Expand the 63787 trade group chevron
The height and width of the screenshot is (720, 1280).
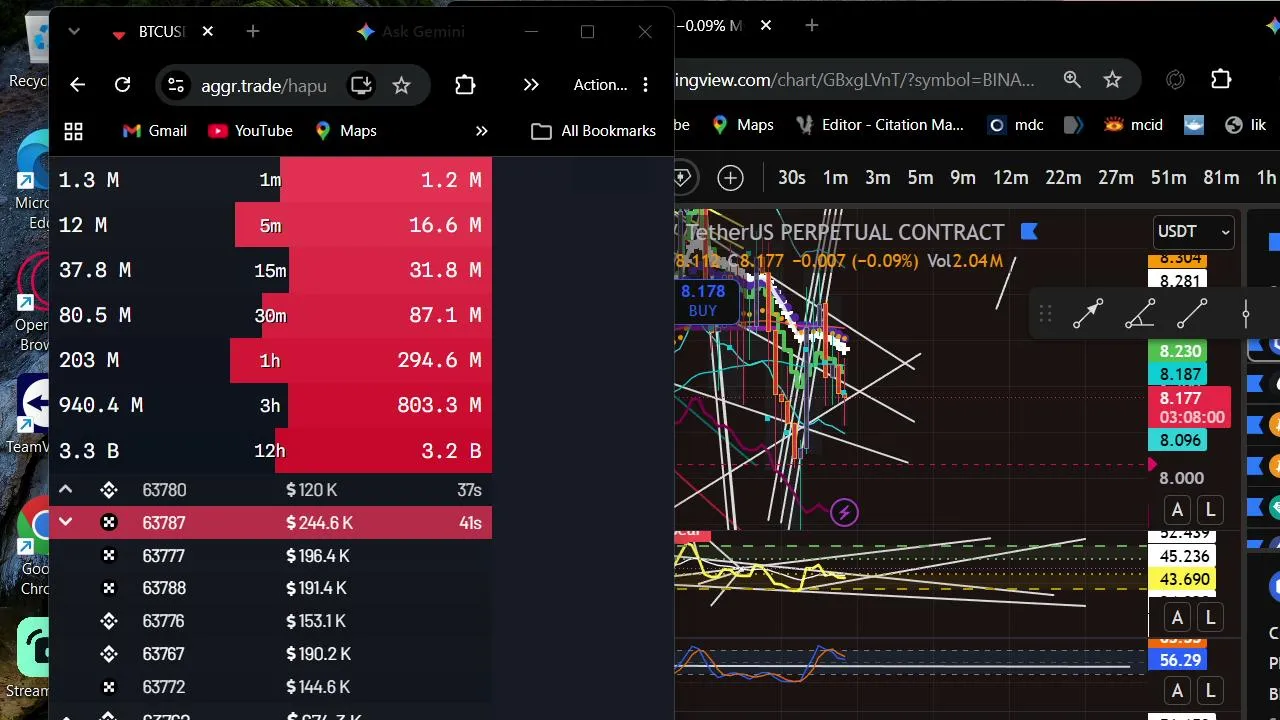65,522
